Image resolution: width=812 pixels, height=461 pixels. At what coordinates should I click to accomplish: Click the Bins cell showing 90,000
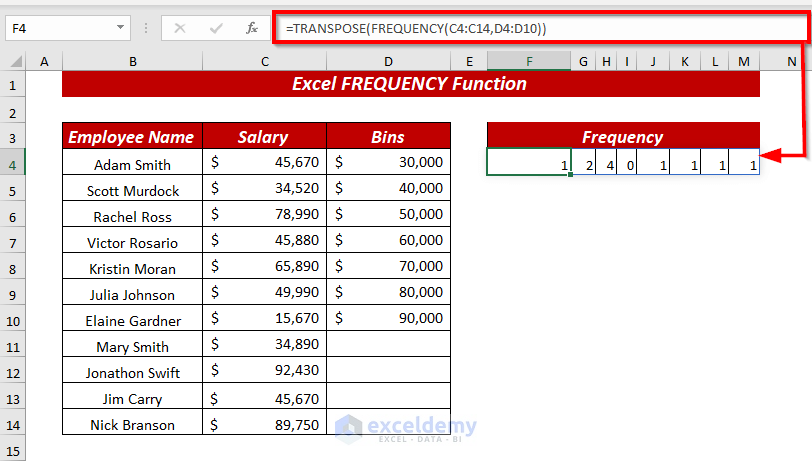click(388, 318)
